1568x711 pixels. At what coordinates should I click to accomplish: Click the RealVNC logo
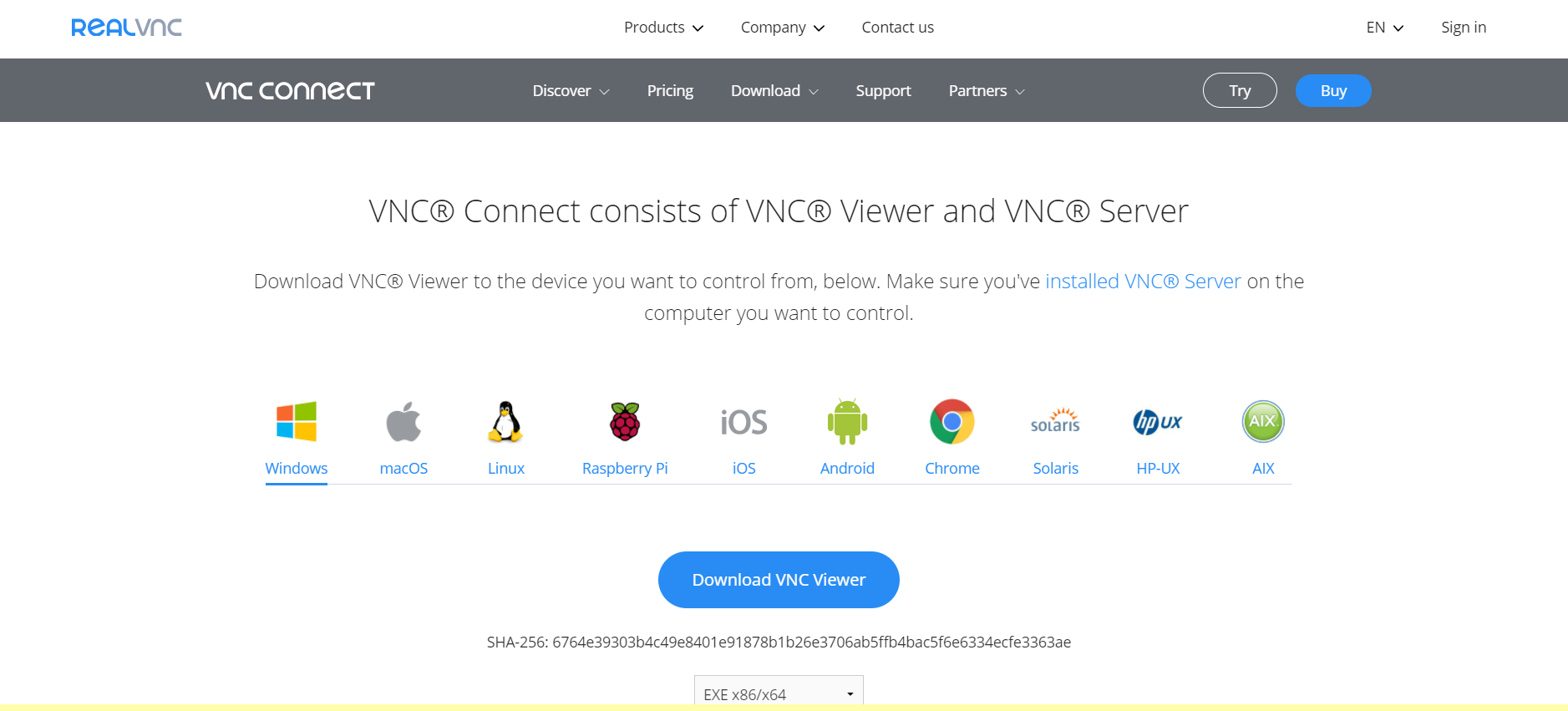coord(126,28)
